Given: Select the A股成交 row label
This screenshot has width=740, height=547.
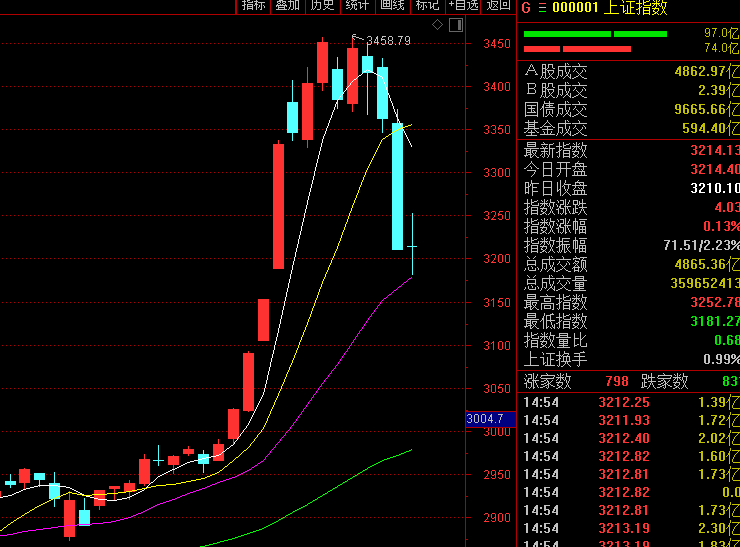Looking at the screenshot, I should point(556,72).
